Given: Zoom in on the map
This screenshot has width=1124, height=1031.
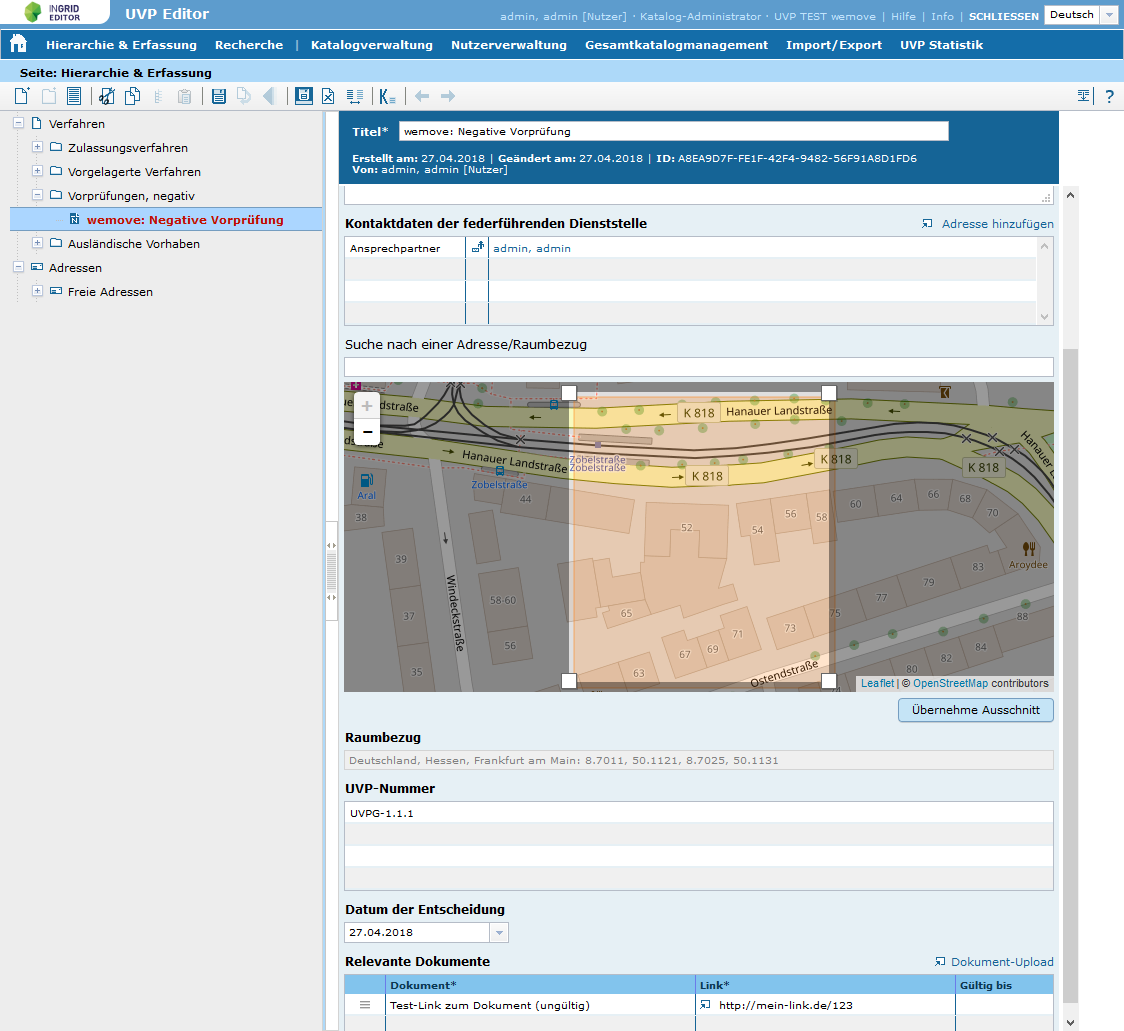Looking at the screenshot, I should 367,406.
